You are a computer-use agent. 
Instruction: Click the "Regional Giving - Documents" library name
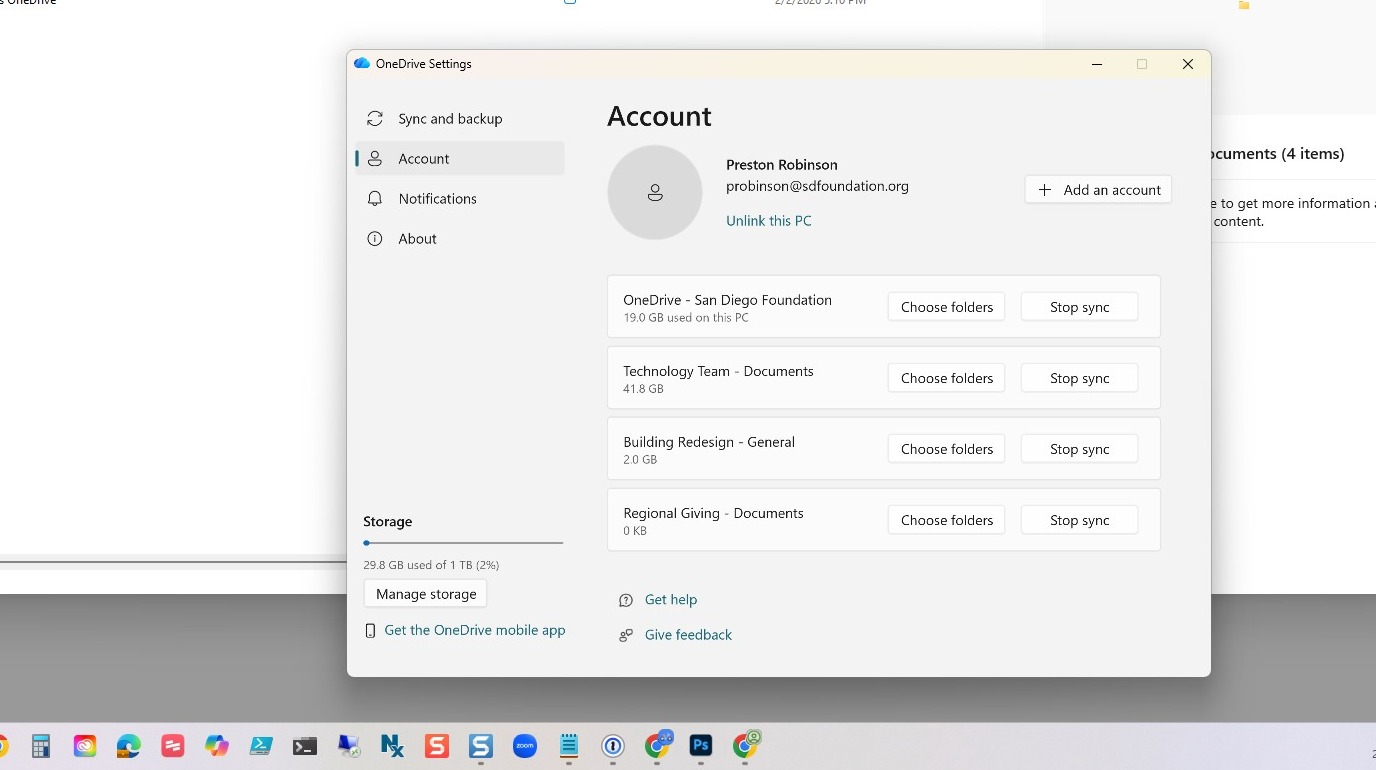pyautogui.click(x=713, y=513)
